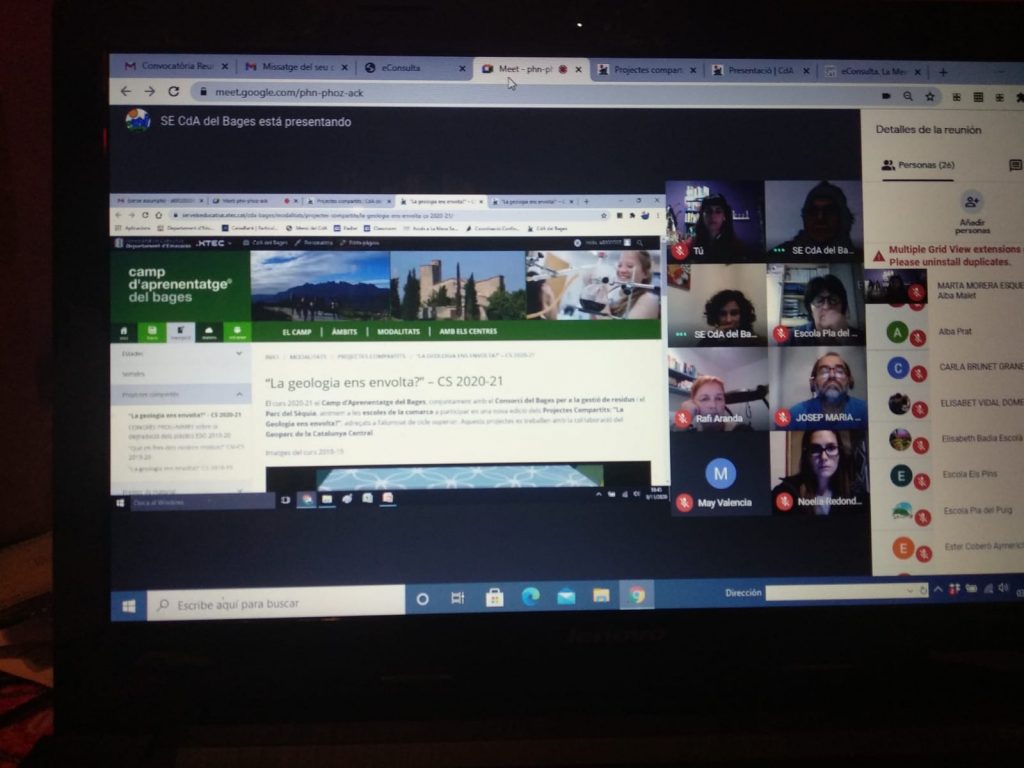Click Escola Els Pins' muted microphone icon
The image size is (1024, 768).
[920, 480]
